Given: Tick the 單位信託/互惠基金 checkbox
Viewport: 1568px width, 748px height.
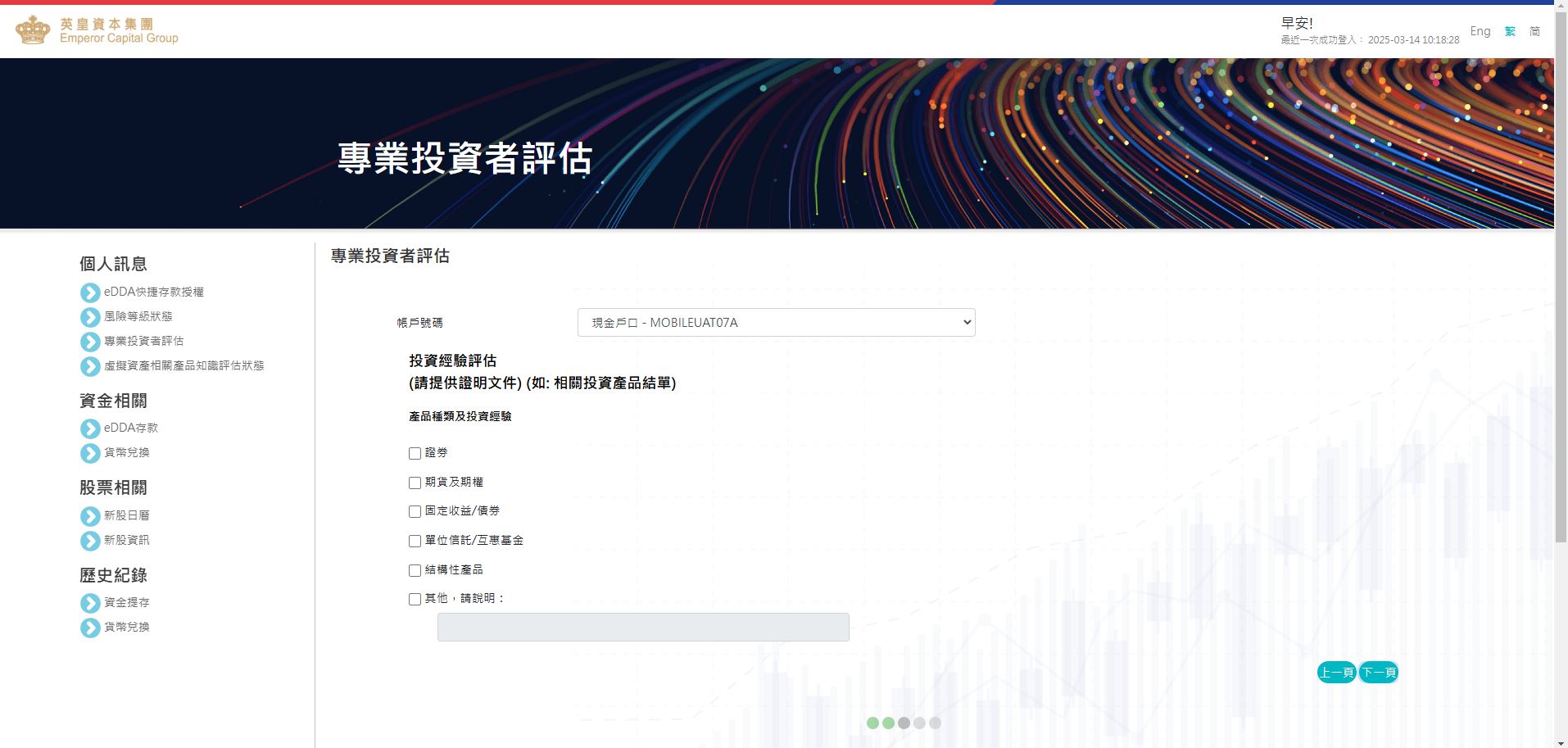Looking at the screenshot, I should pyautogui.click(x=415, y=541).
